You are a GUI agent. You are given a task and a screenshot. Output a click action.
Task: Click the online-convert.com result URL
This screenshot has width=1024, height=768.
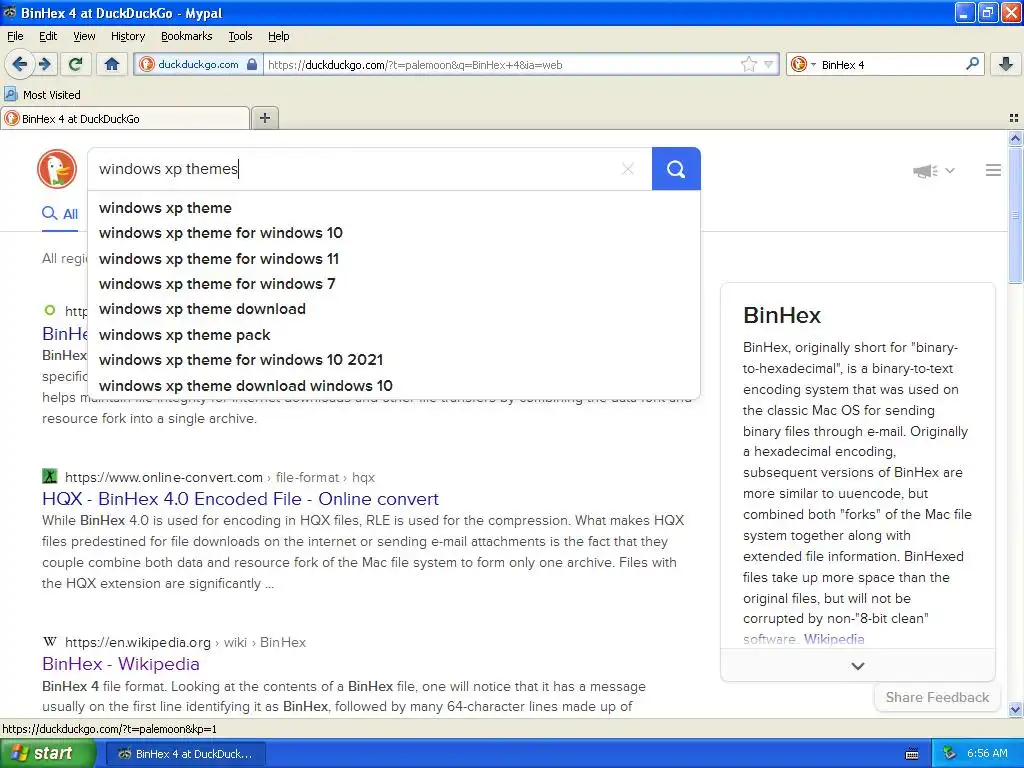pos(220,477)
